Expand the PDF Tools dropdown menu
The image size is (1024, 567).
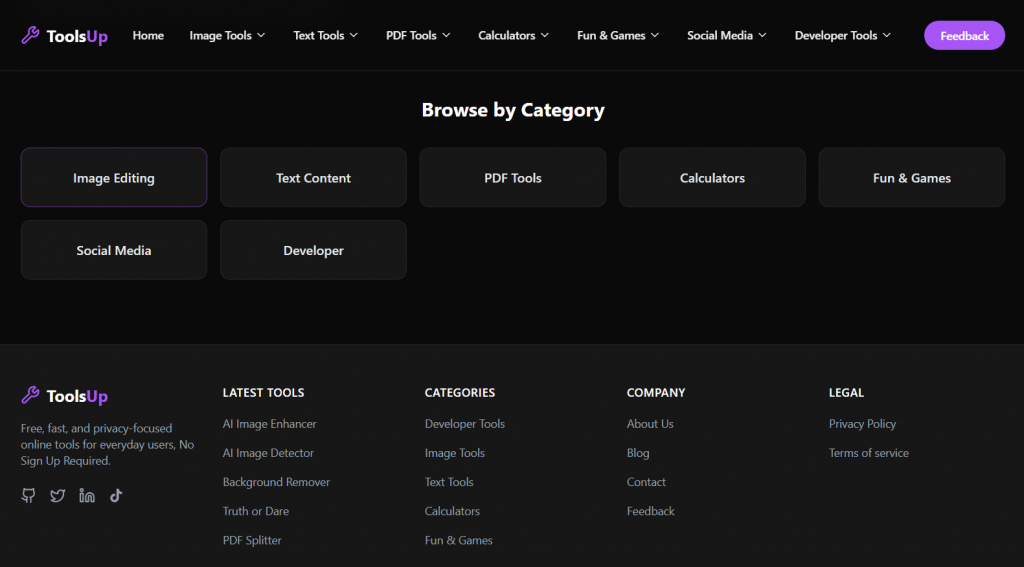tap(418, 35)
